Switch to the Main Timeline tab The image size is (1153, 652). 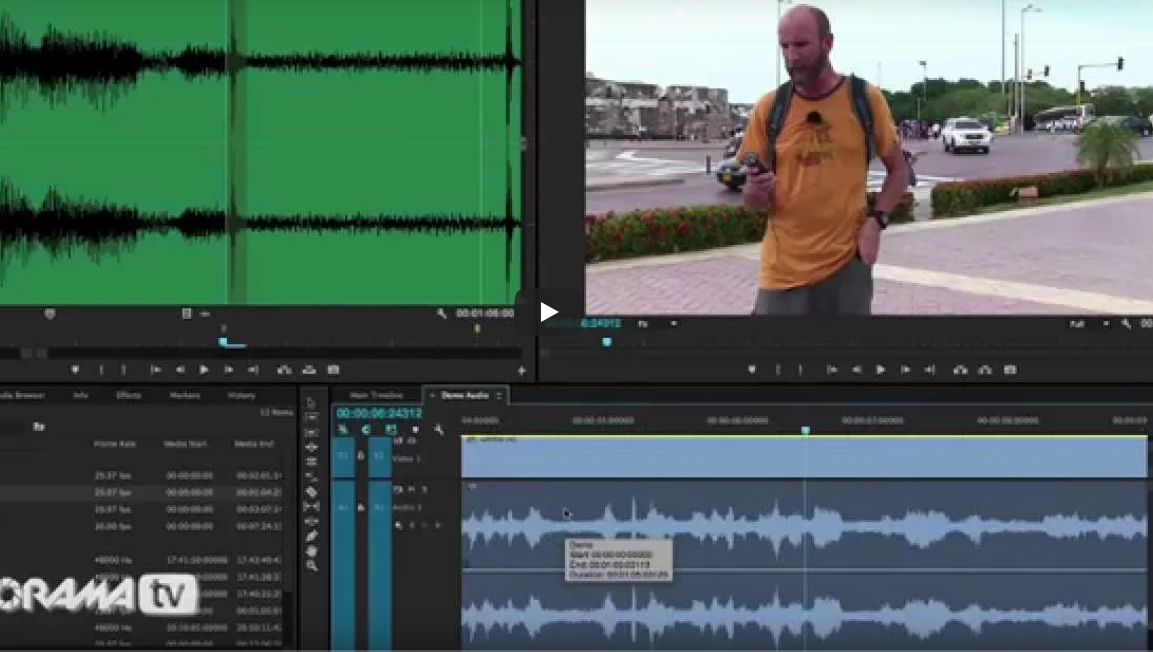(376, 395)
